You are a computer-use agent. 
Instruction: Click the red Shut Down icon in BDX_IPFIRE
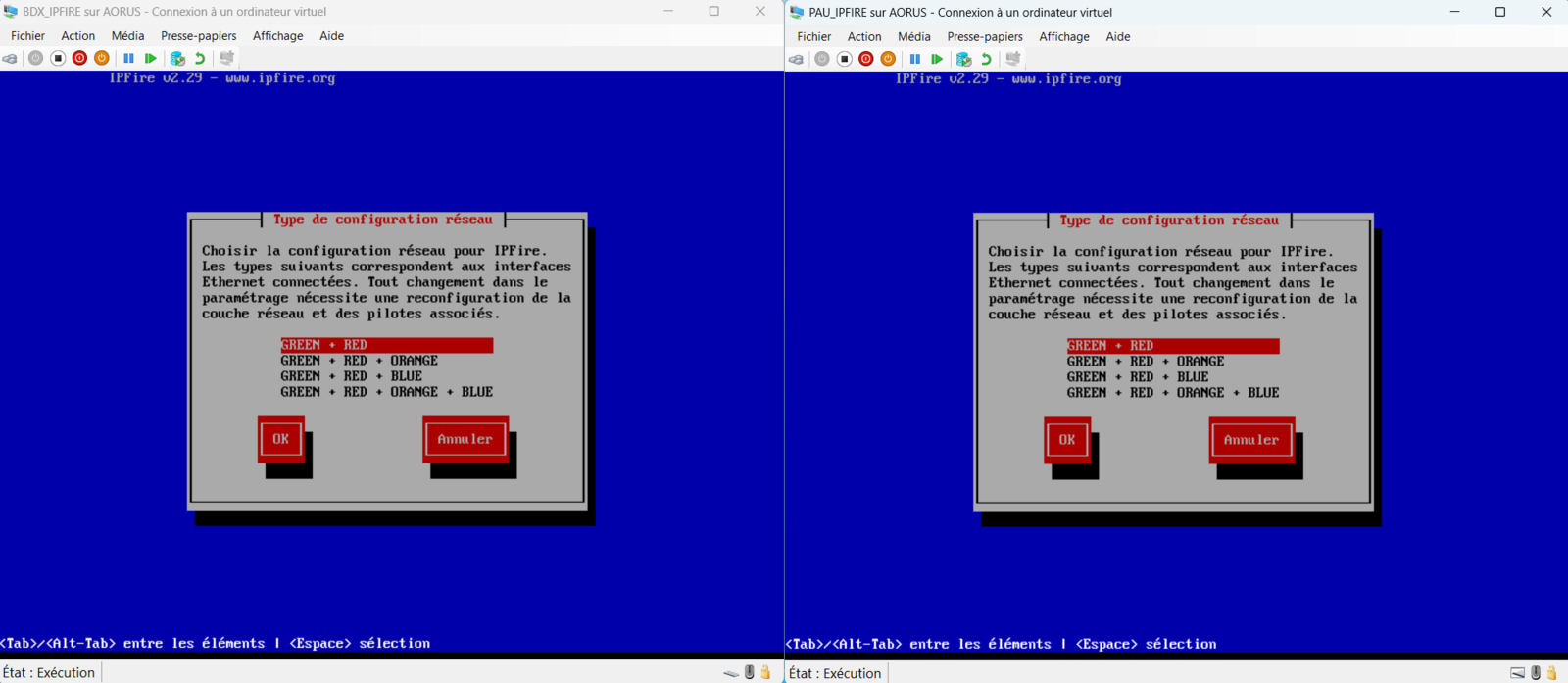click(79, 59)
